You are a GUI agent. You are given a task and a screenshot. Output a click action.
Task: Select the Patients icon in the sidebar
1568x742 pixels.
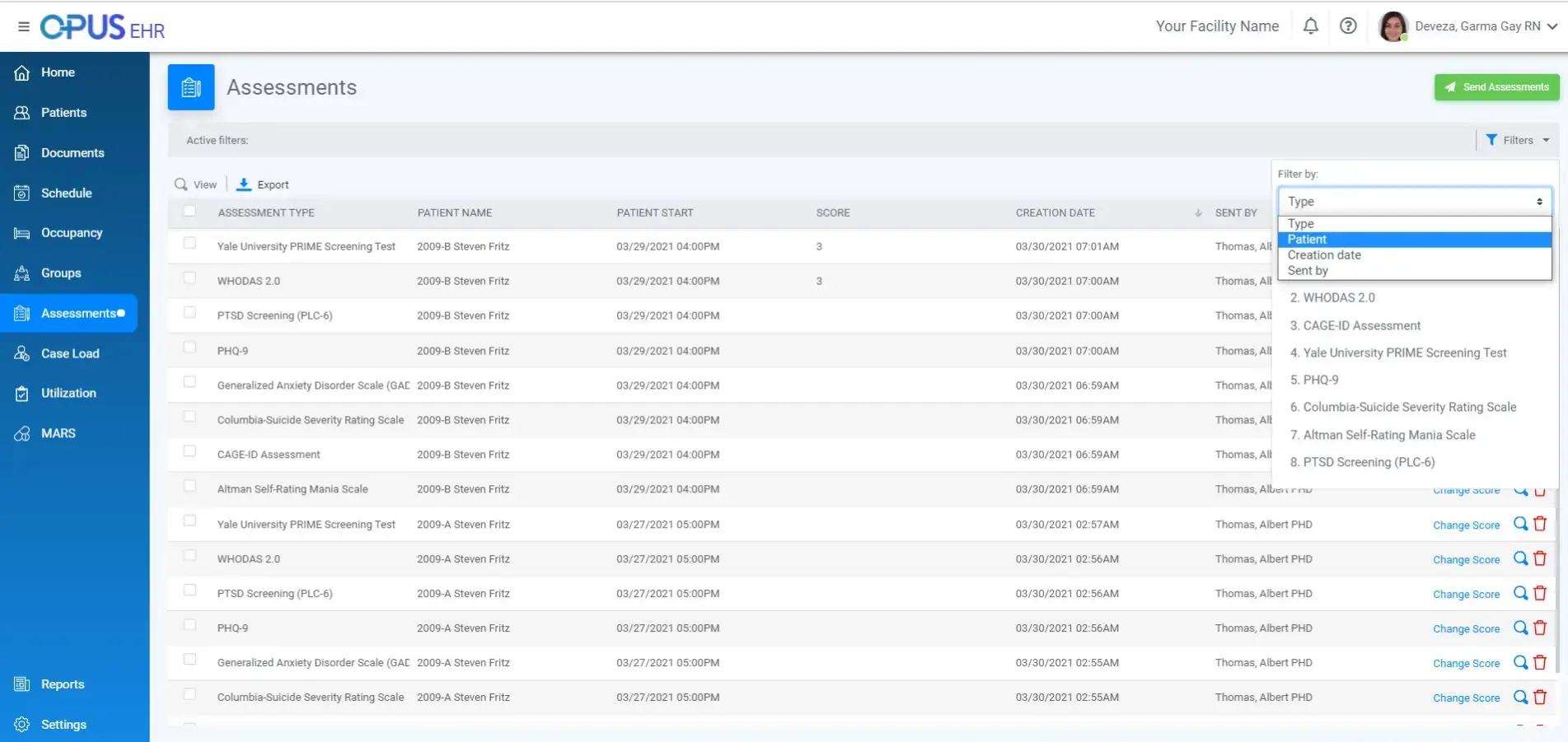point(22,113)
